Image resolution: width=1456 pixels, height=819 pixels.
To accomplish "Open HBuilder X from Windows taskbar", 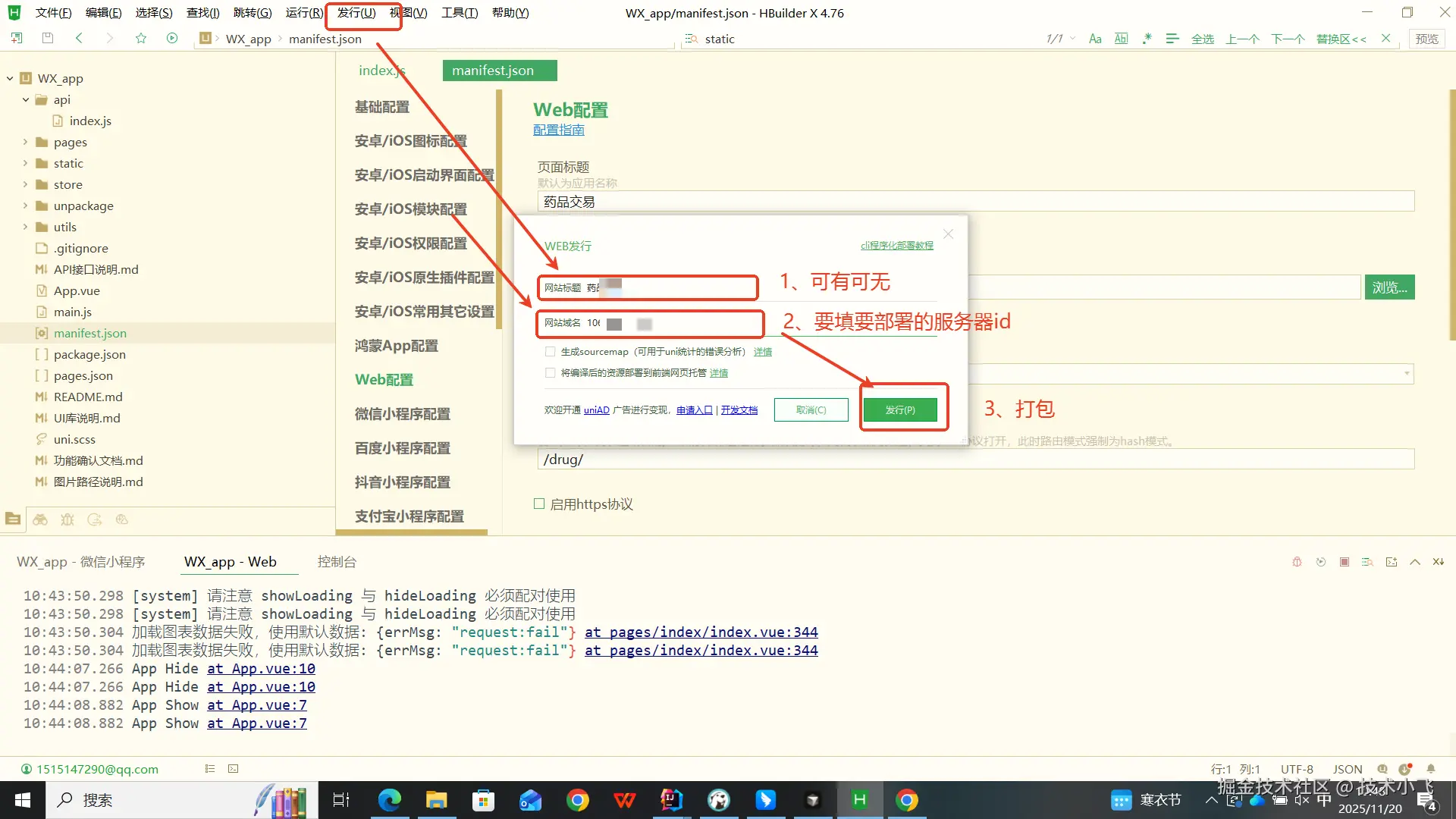I will 859,800.
